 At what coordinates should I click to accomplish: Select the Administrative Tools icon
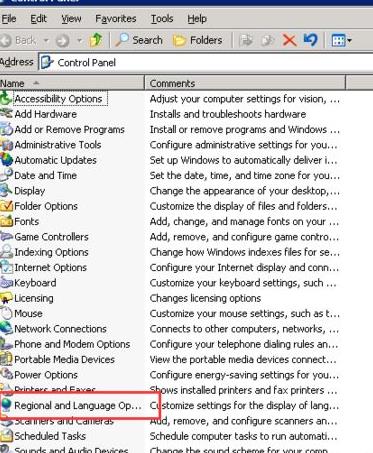click(x=6, y=145)
